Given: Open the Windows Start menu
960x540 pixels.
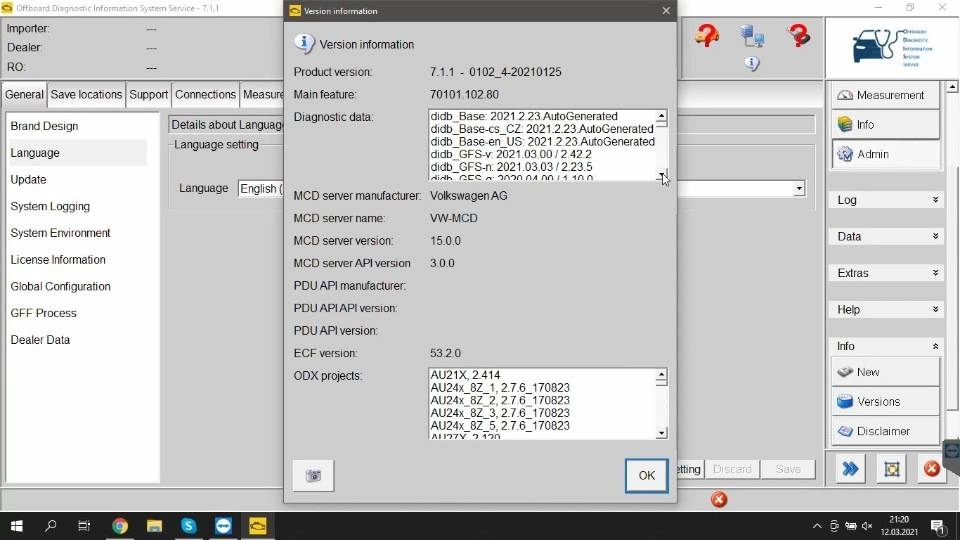Looking at the screenshot, I should (17, 526).
